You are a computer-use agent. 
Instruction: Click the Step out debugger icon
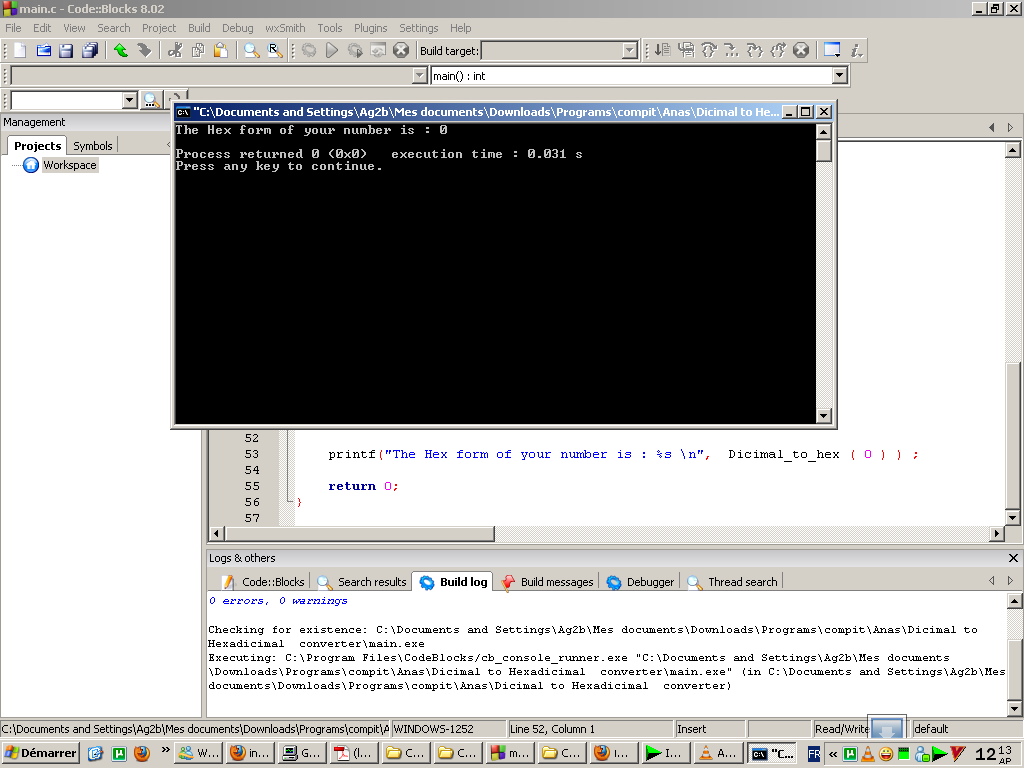coord(754,50)
